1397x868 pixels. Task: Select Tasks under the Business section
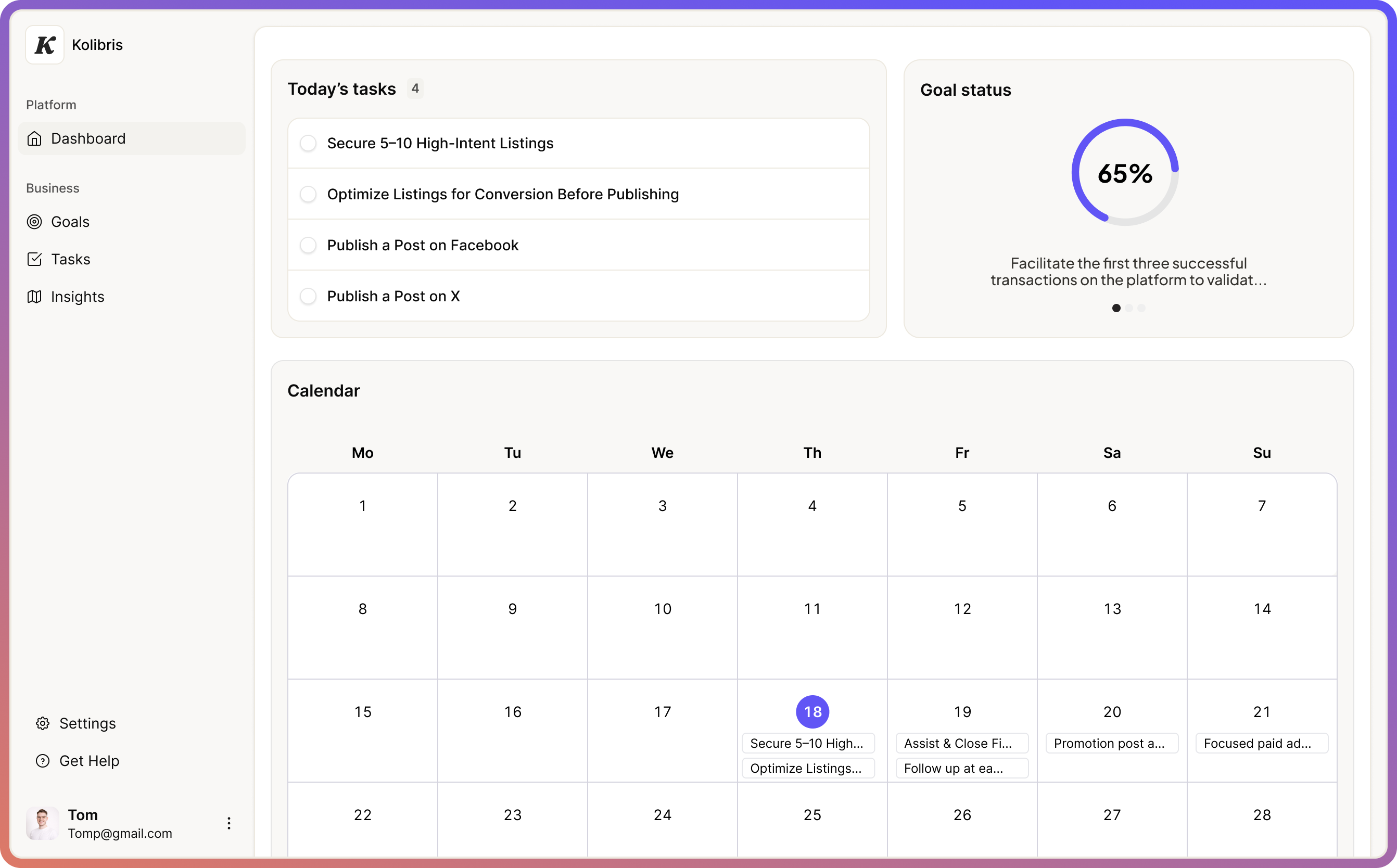click(70, 259)
